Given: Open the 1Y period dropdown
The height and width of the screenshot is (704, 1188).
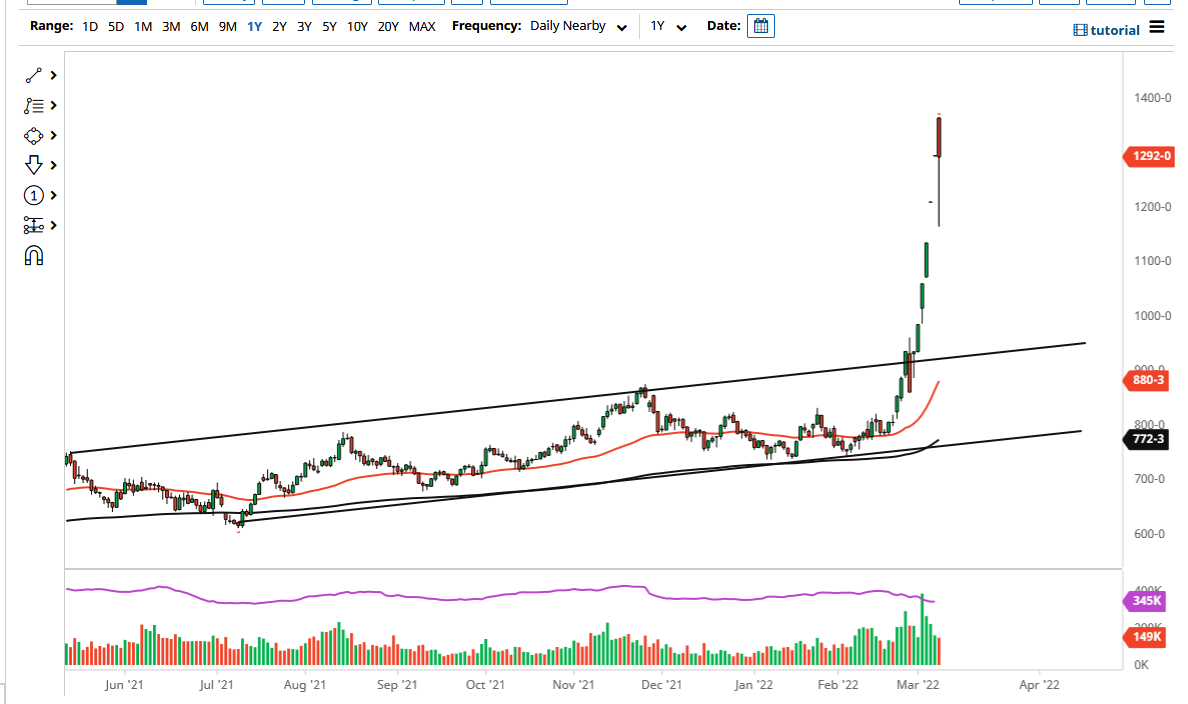Looking at the screenshot, I should (668, 27).
